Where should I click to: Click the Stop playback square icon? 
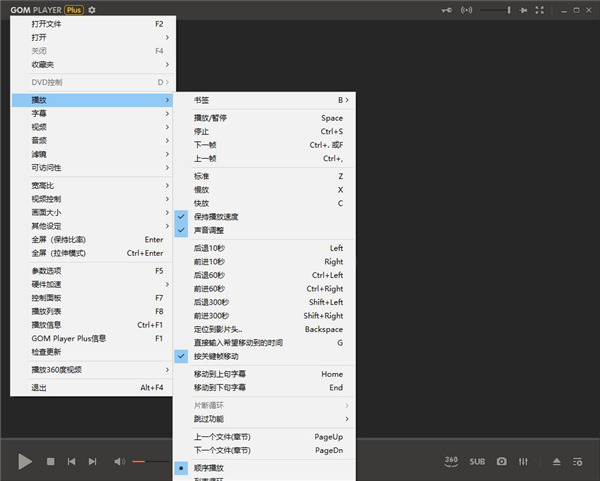(x=50, y=461)
